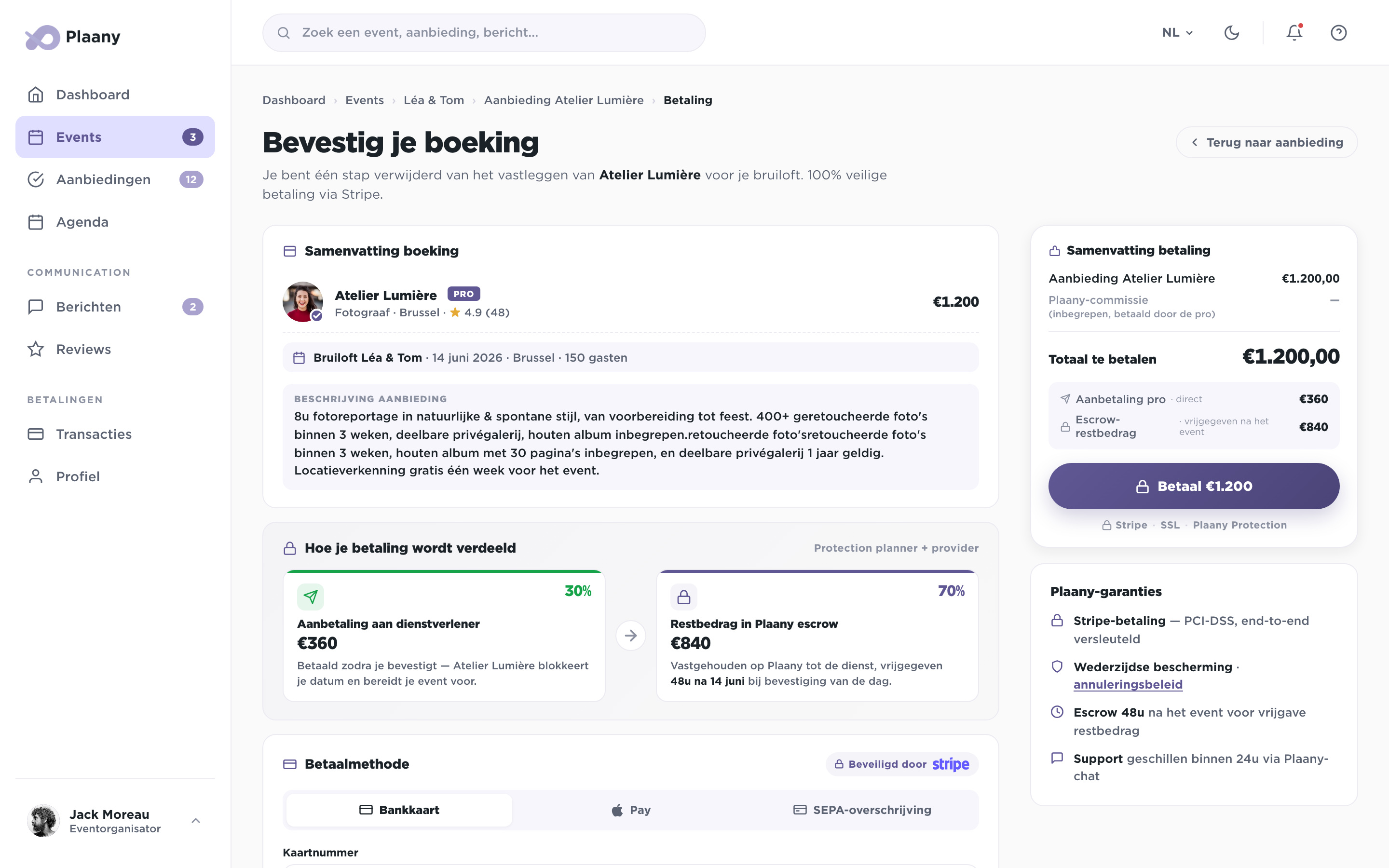Click the Betaal €1.200 button
1389x868 pixels.
[x=1194, y=486]
